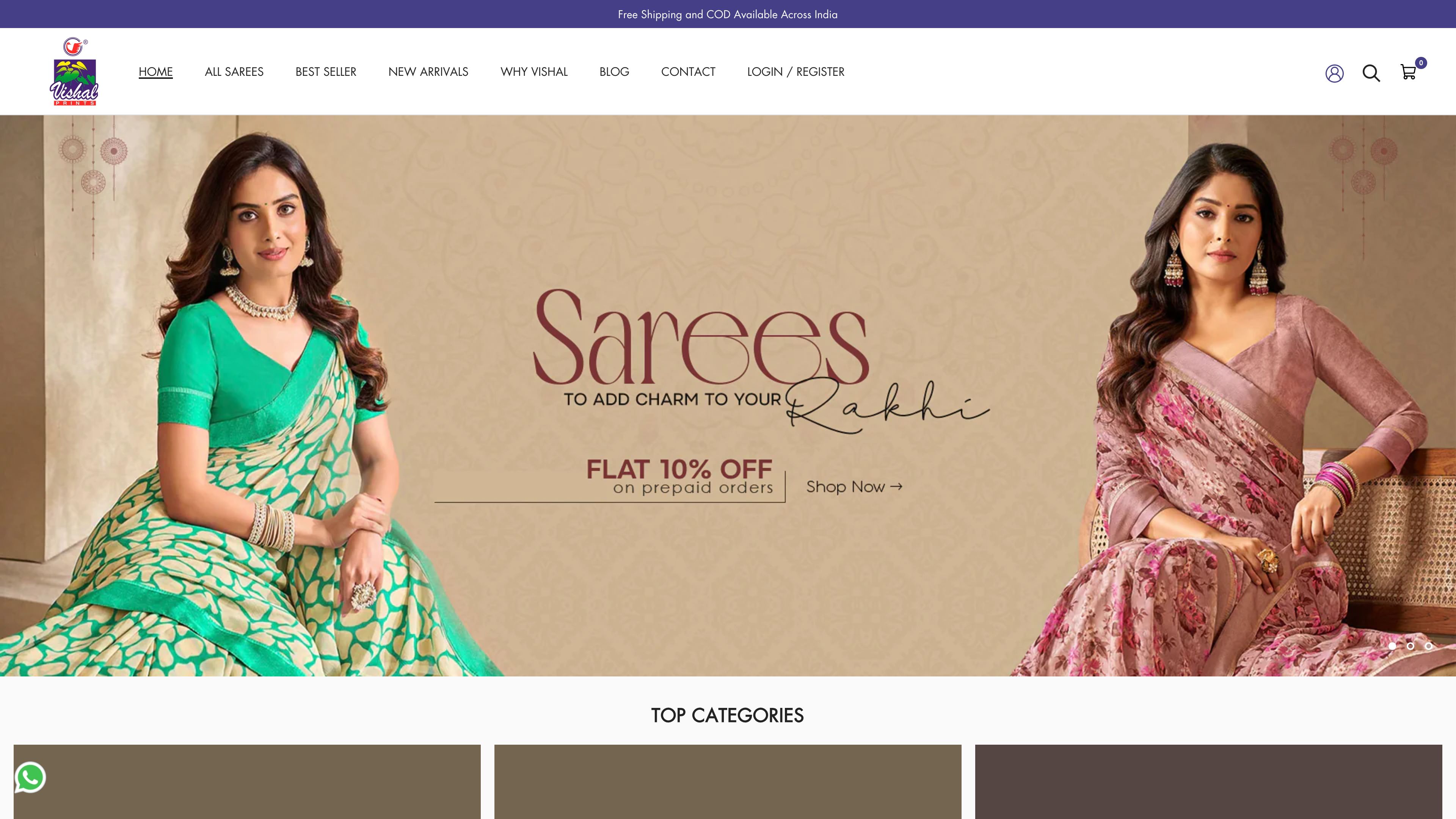Click Shop Now button on banner
The width and height of the screenshot is (1456, 819).
click(x=853, y=486)
